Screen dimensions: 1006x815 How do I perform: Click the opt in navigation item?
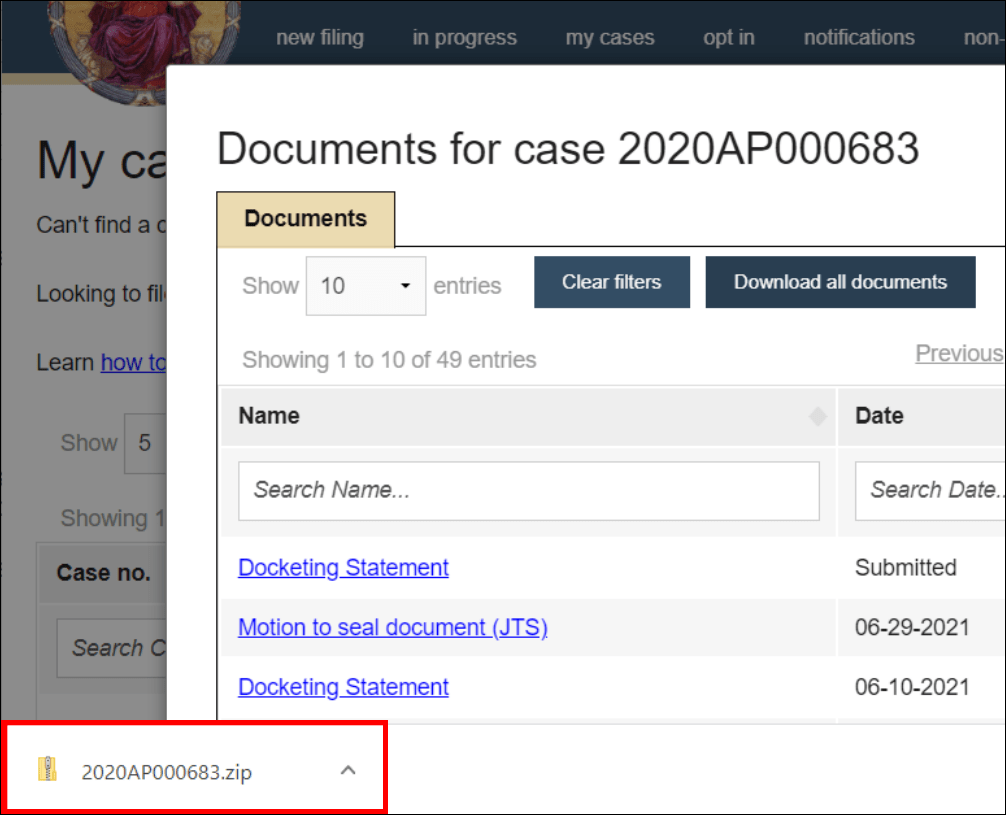pos(728,37)
